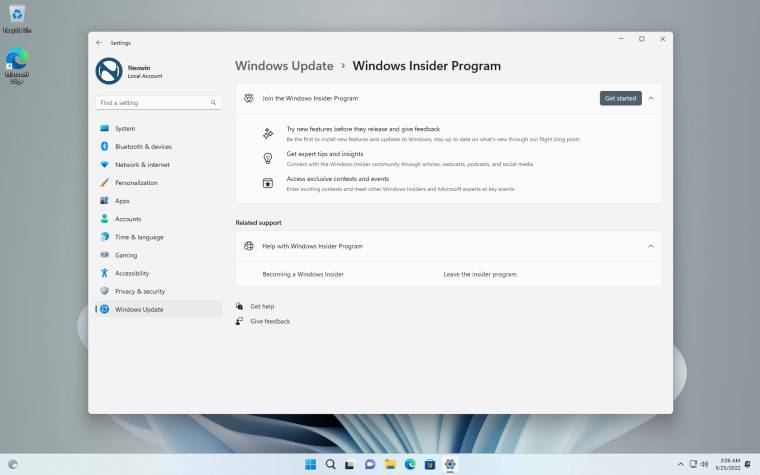Go to Time & language settings
The image size is (760, 475).
[x=158, y=237]
